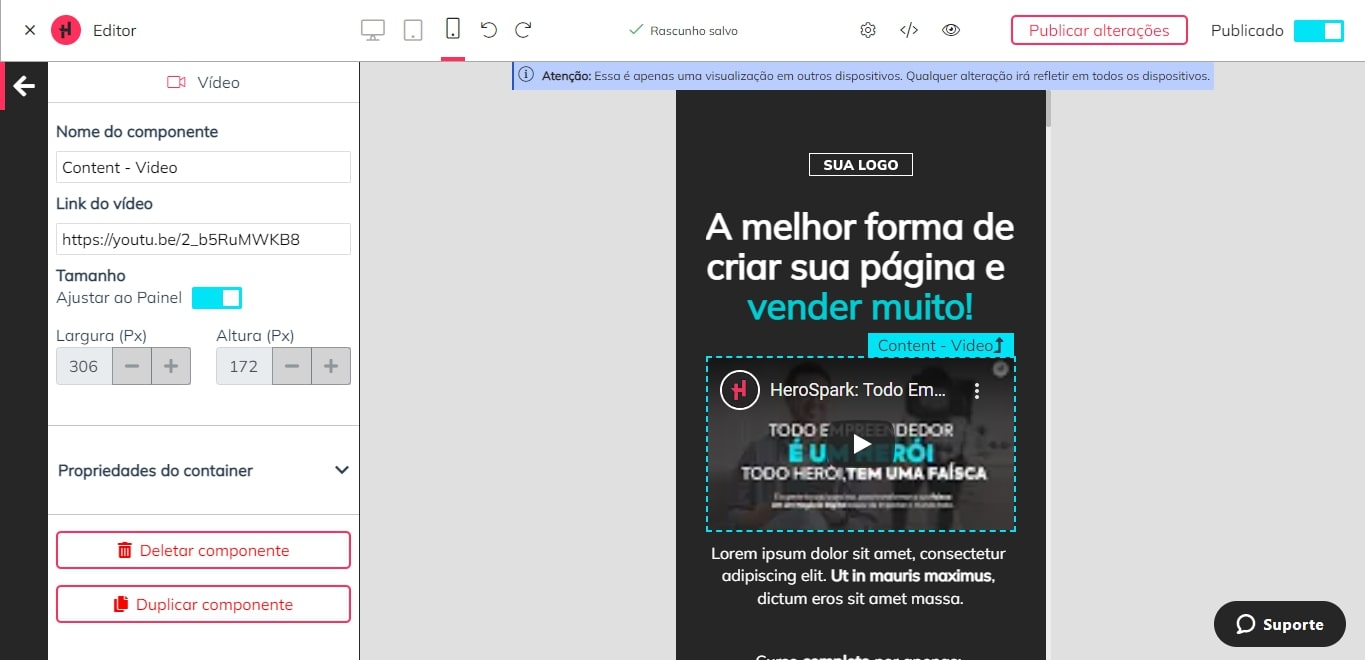Toggle the Ajustar ao Painel switch
Viewport: 1365px width, 660px height.
(217, 298)
